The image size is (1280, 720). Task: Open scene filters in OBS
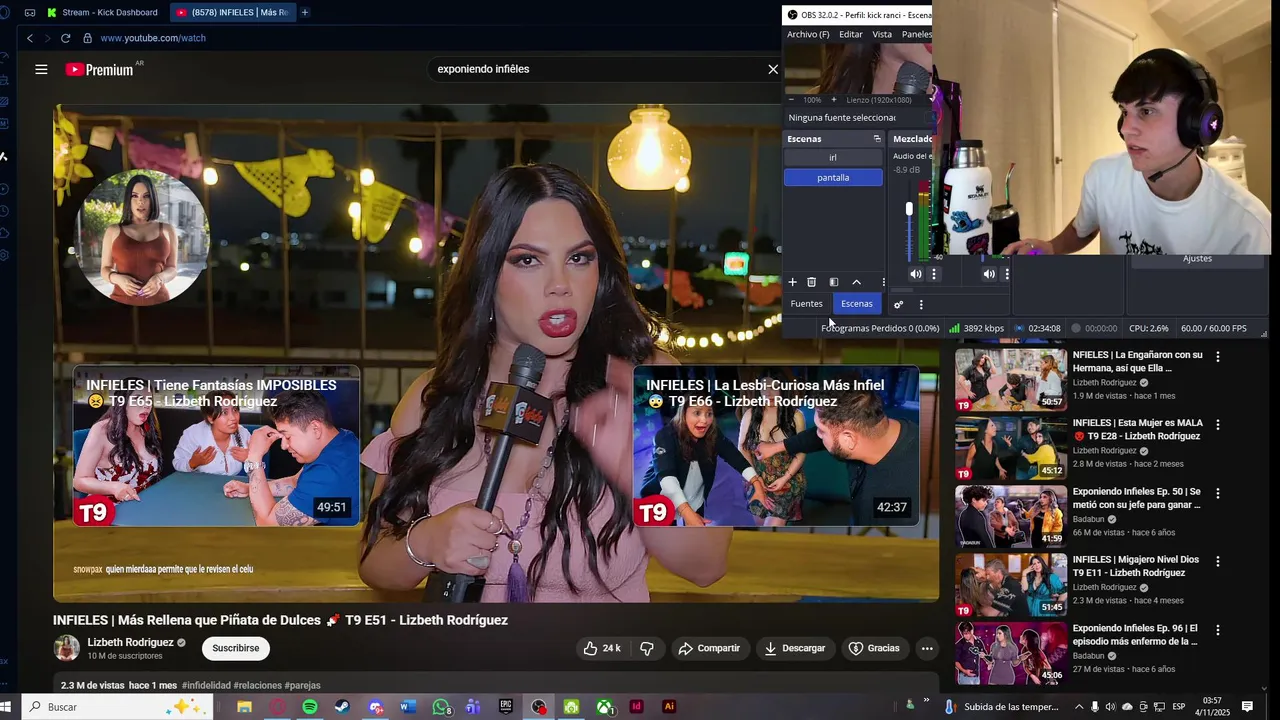pyautogui.click(x=834, y=282)
